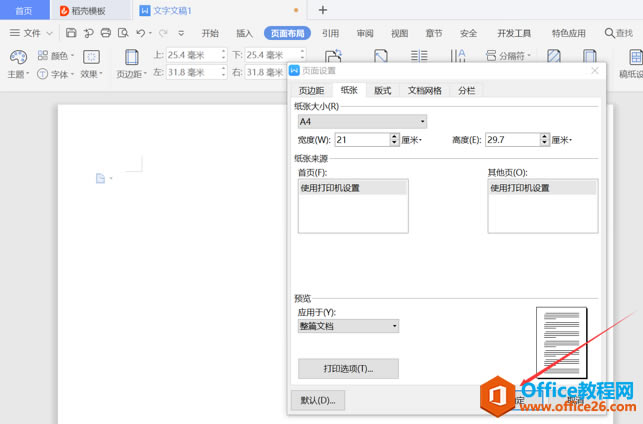Open a new tab with plus icon
Screen dimensions: 643x424
pyautogui.click(x=322, y=10)
